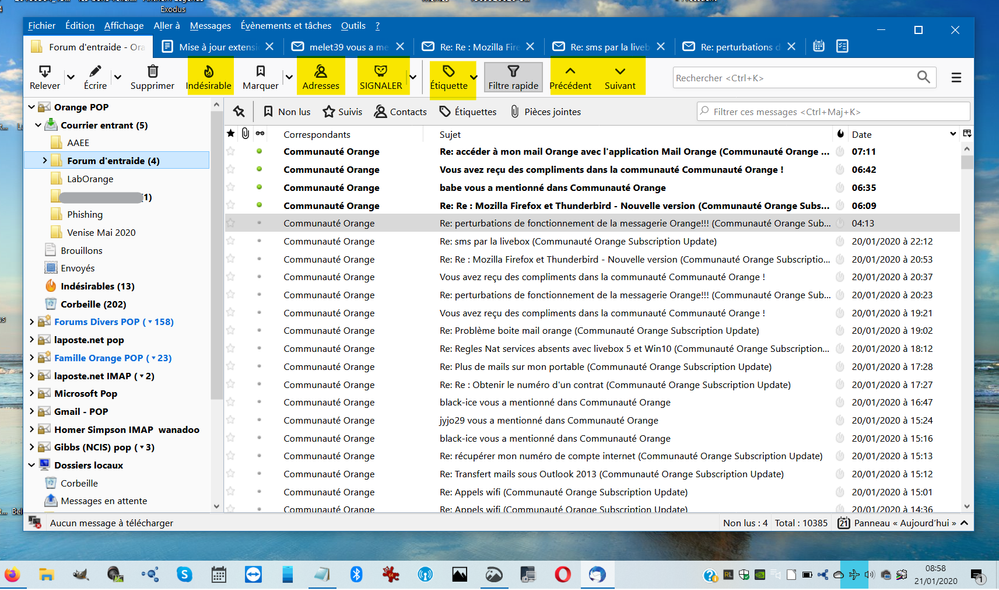Toggle the Non lus unread filter
999x590 pixels.
[286, 112]
